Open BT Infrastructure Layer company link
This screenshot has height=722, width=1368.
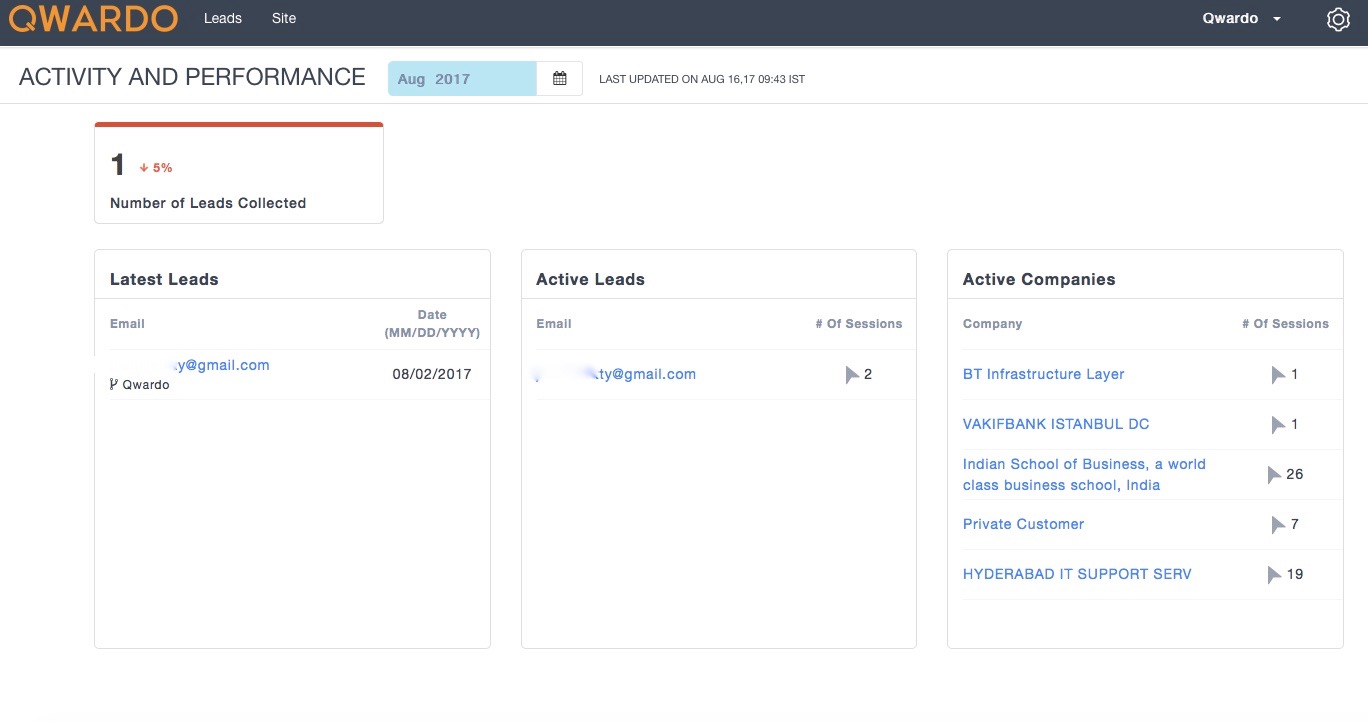coord(1043,374)
